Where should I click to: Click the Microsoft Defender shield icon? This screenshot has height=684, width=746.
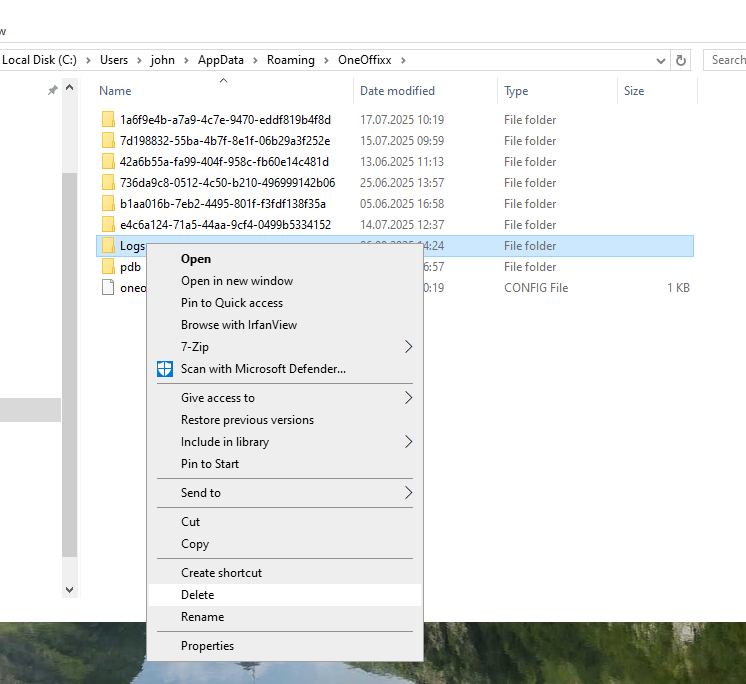point(165,369)
